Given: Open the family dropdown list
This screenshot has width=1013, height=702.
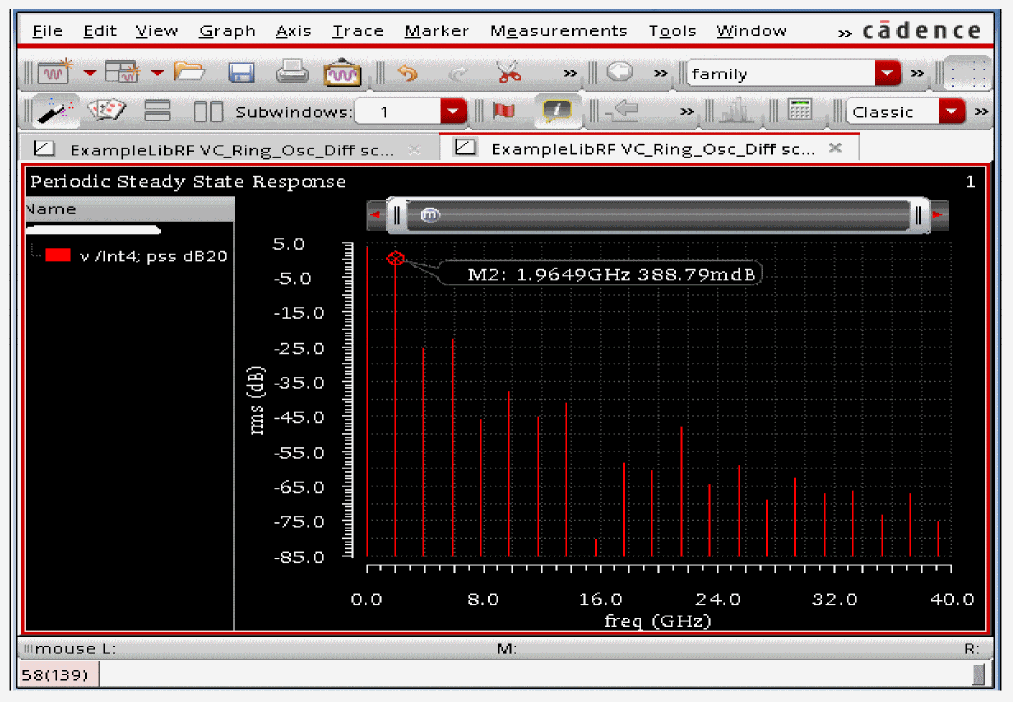Looking at the screenshot, I should tap(887, 73).
